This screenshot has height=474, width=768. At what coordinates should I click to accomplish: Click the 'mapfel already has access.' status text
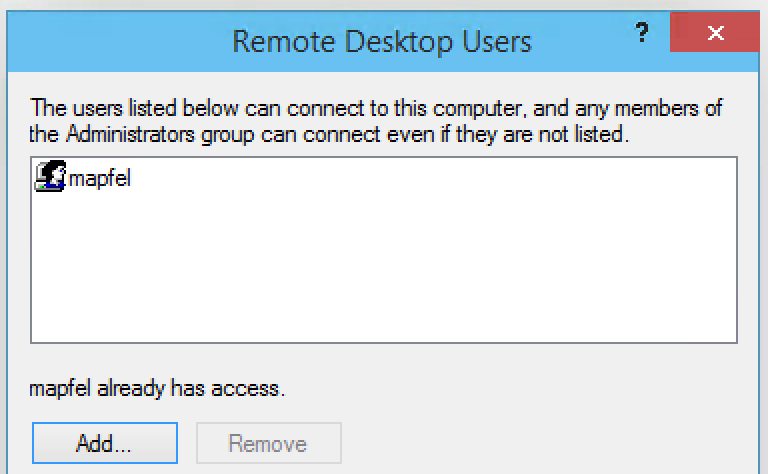point(157,388)
